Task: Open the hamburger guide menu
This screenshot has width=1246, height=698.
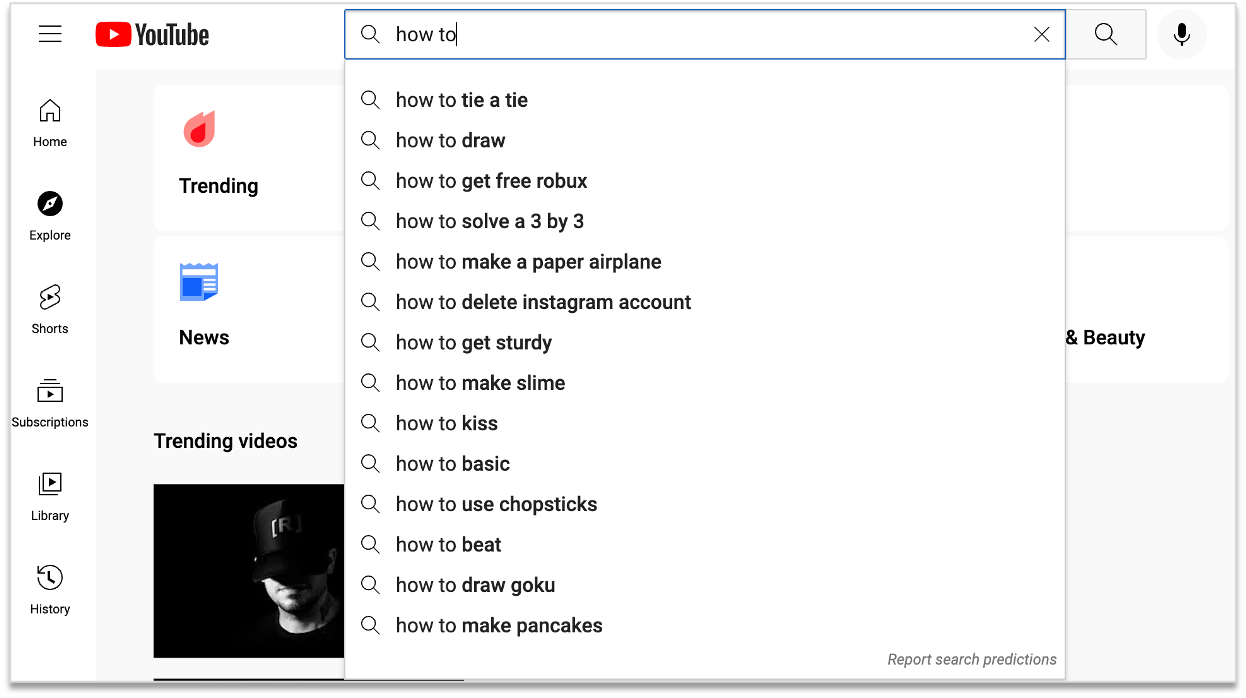Action: pos(50,34)
